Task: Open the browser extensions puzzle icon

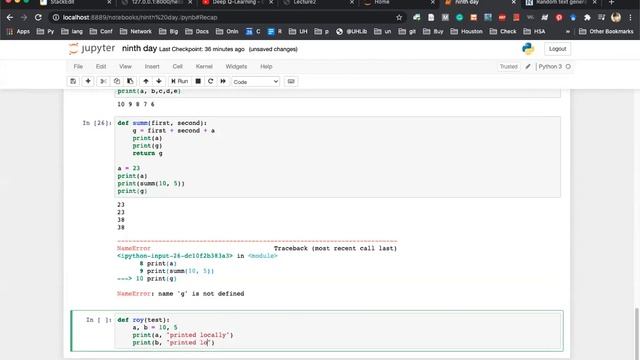Action: (x=587, y=18)
